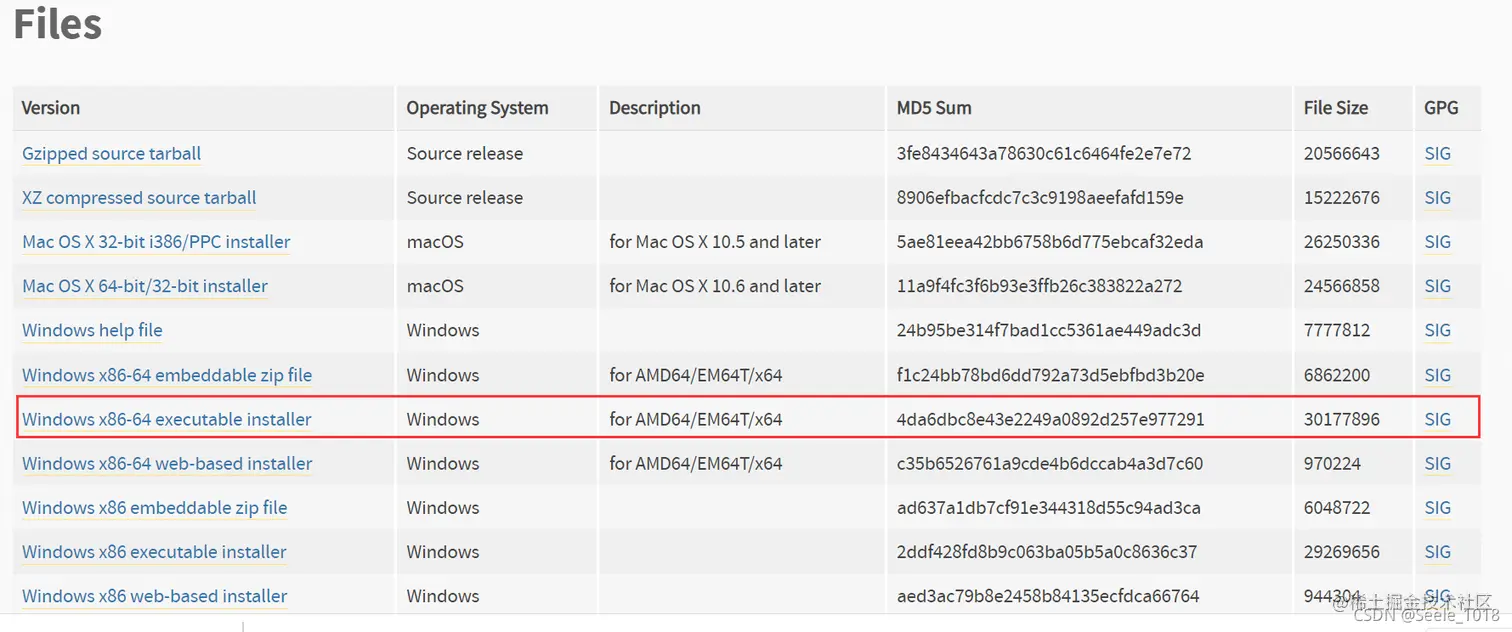
Task: Select MD5 sum 2ddf428fd8b9c063ba05b5a0c8636c37
Action: 1047,551
